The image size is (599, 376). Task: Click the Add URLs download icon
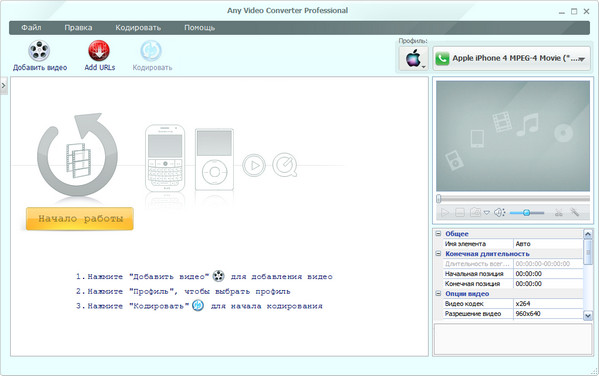click(x=99, y=51)
